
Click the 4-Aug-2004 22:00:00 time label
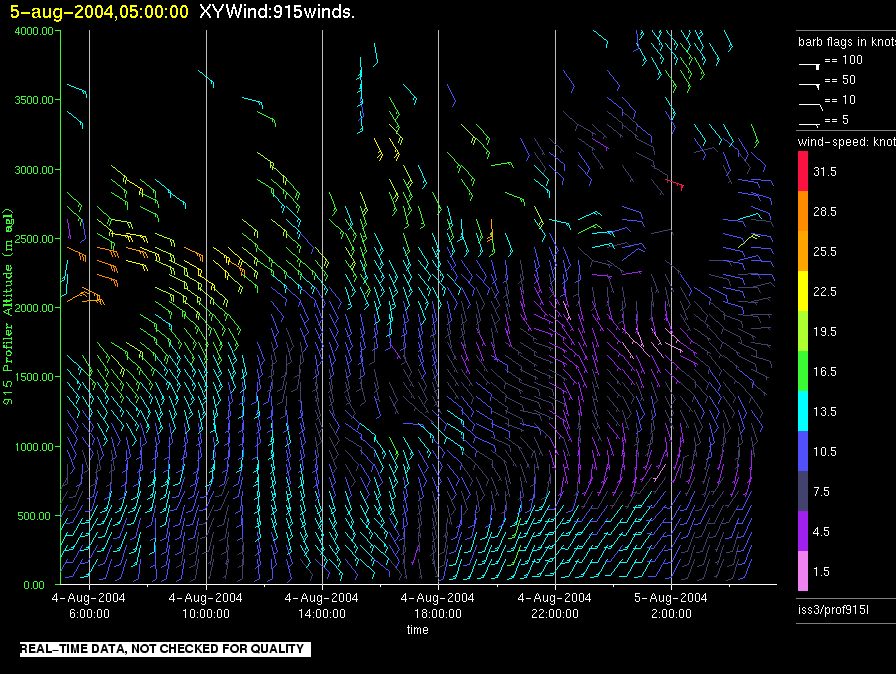554,605
